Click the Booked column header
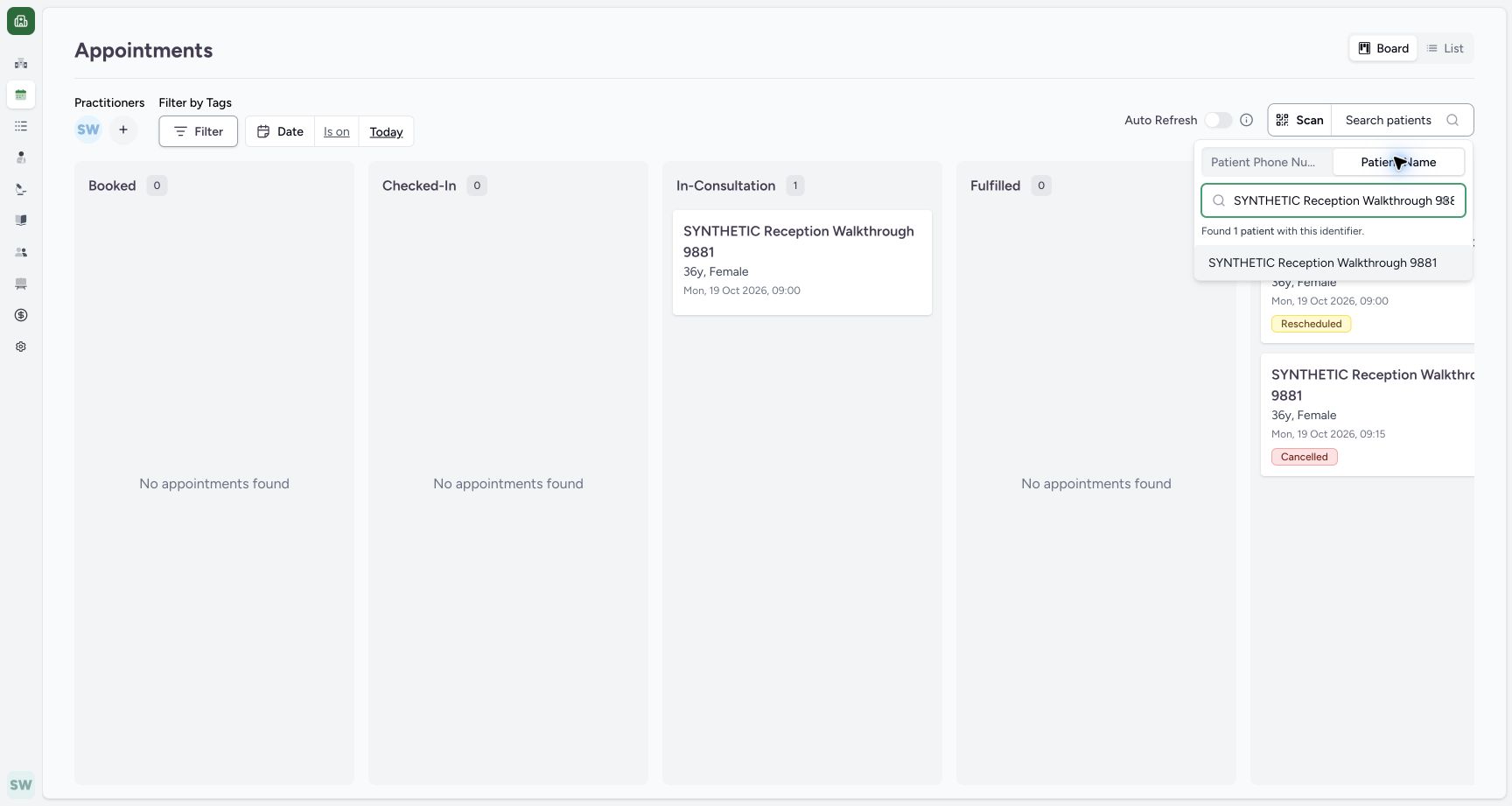 click(112, 186)
